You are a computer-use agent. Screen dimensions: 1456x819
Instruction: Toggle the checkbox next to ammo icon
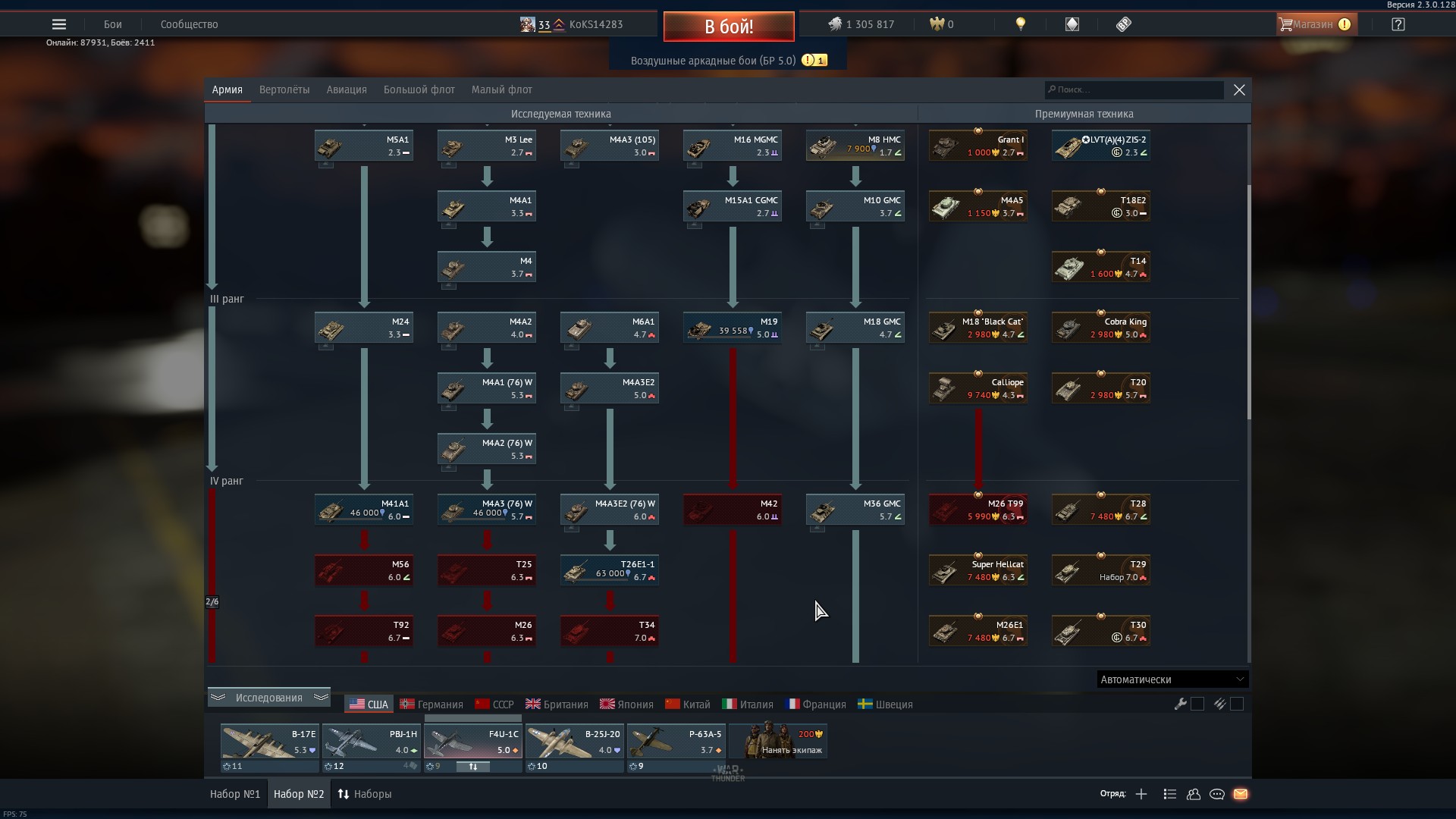tap(1237, 704)
